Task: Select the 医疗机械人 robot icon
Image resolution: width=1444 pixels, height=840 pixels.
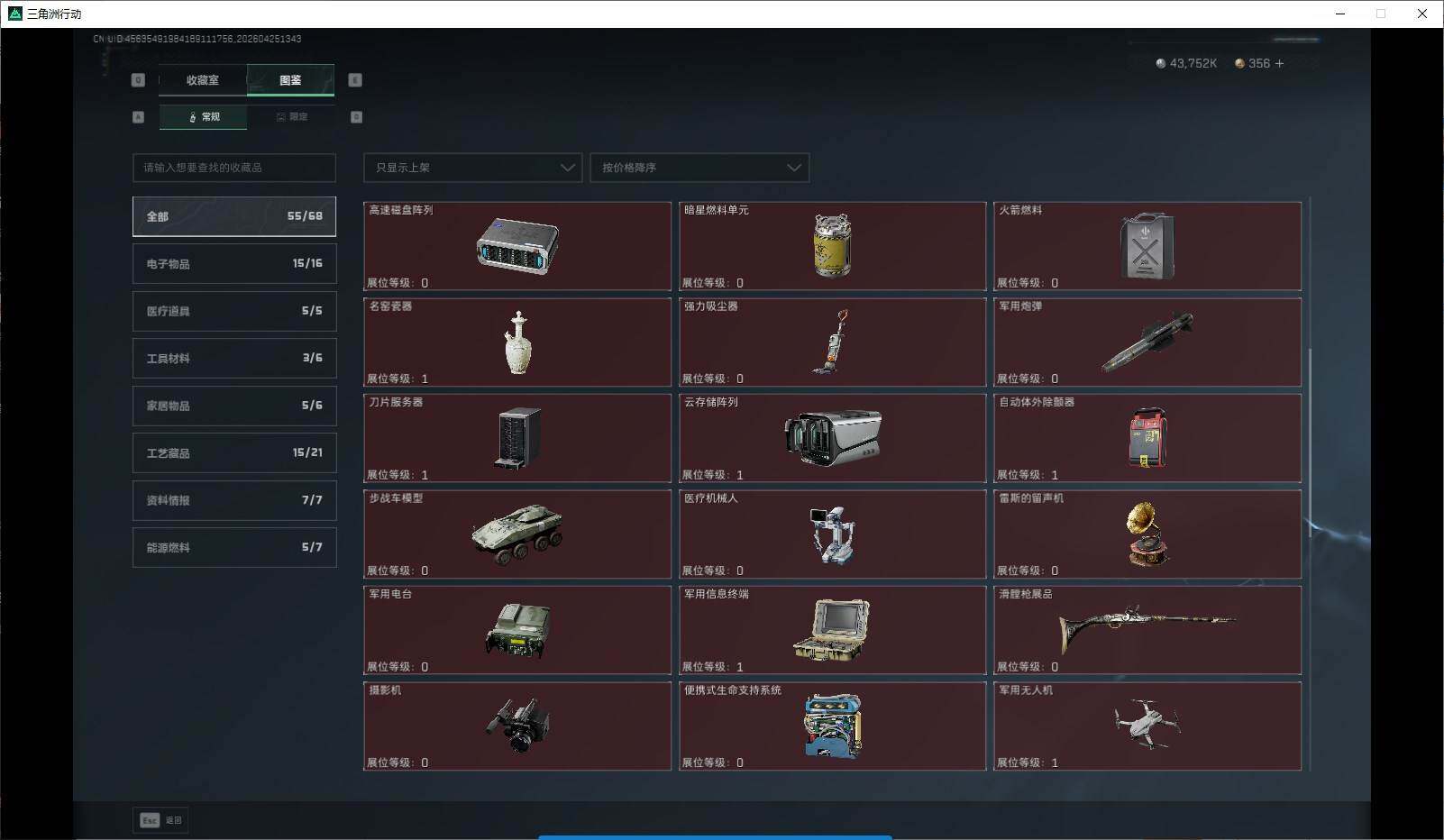Action: (x=831, y=535)
